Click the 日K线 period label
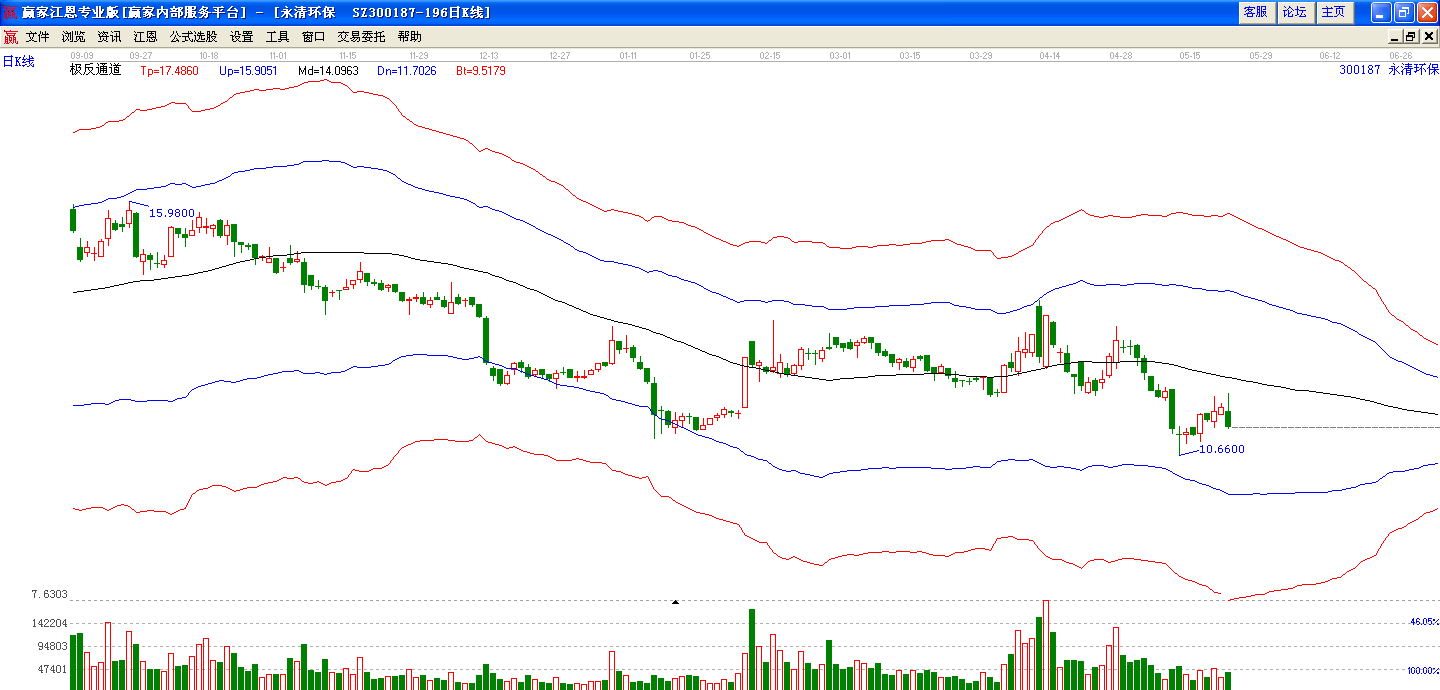The image size is (1440, 690). pos(18,62)
